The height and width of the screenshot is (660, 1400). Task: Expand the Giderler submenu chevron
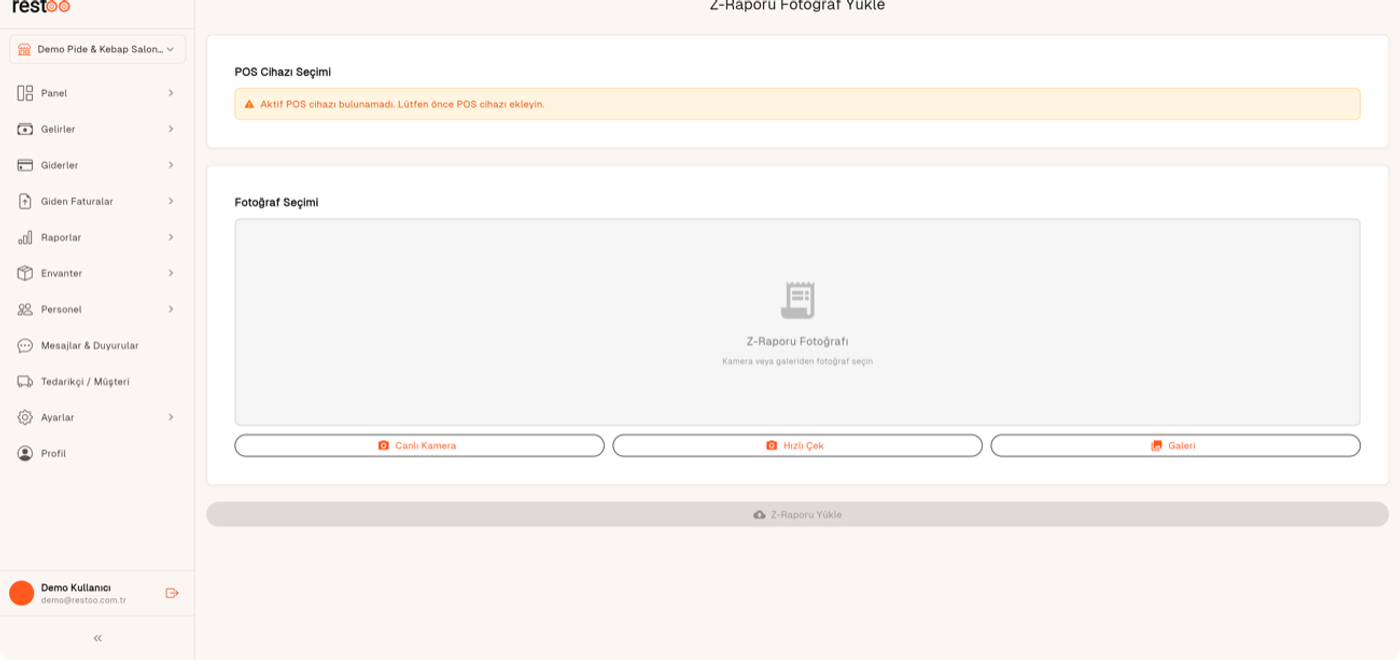(171, 165)
